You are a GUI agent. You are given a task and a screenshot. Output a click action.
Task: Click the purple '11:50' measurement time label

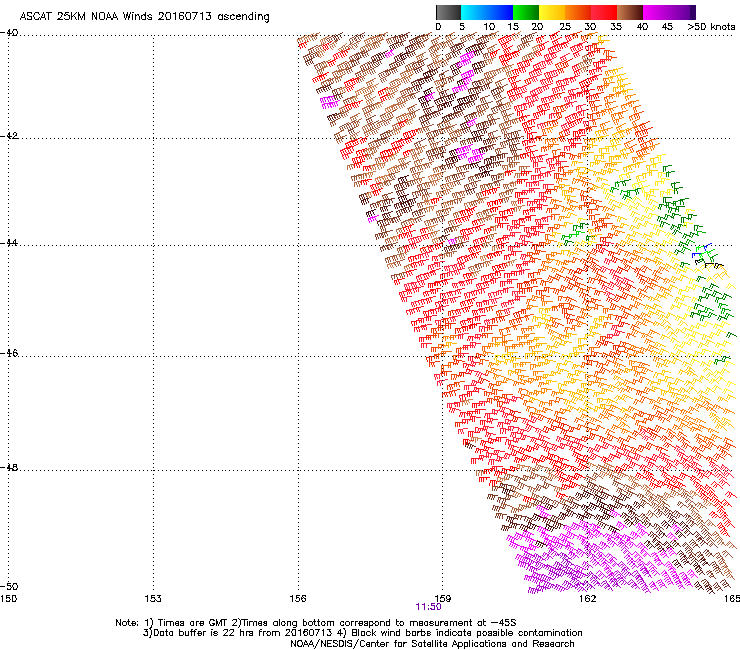point(429,607)
